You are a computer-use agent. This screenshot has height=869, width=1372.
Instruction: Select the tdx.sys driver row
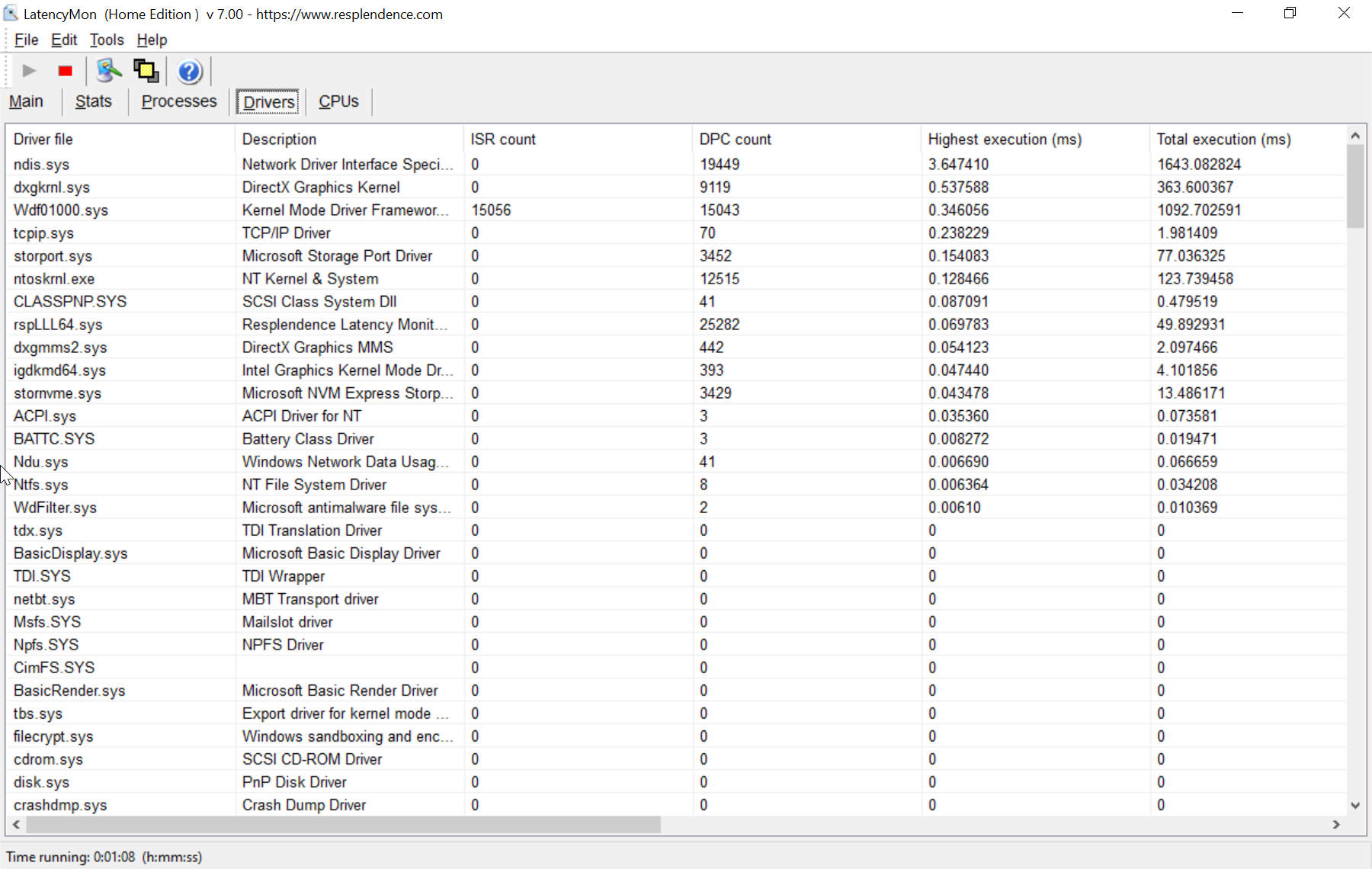pos(676,531)
